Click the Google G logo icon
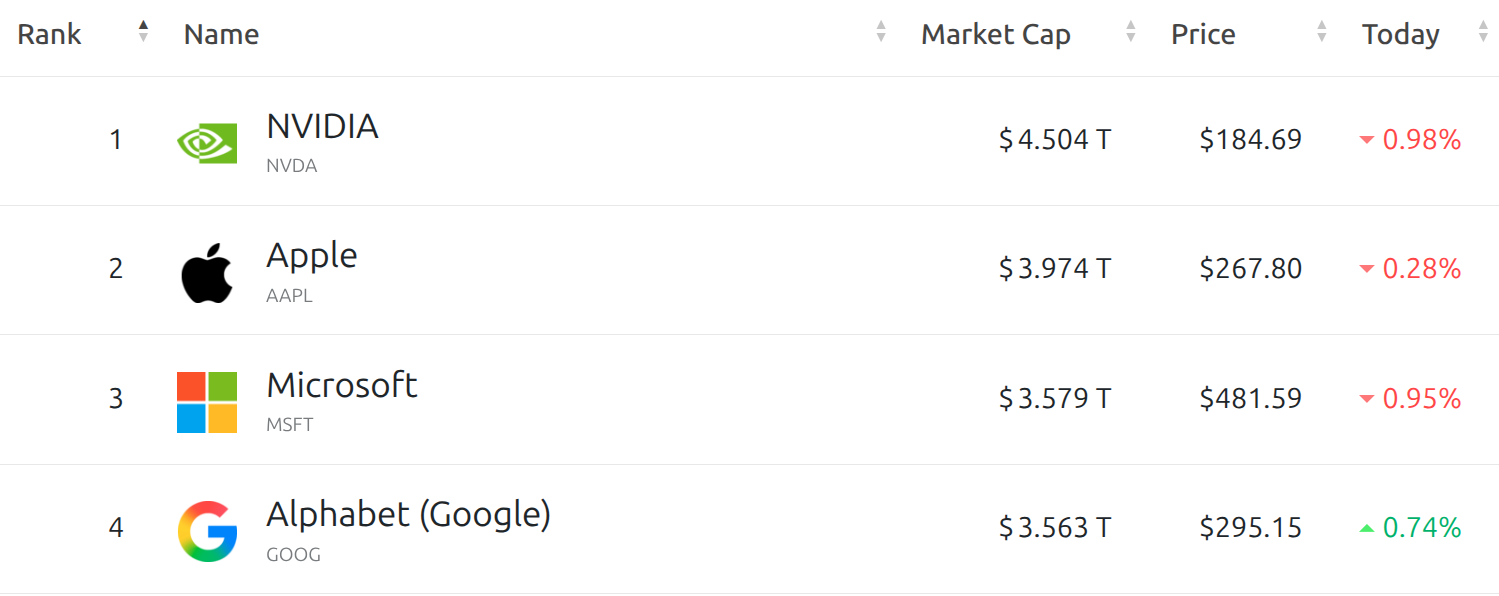This screenshot has height=596, width=1499. click(x=207, y=531)
